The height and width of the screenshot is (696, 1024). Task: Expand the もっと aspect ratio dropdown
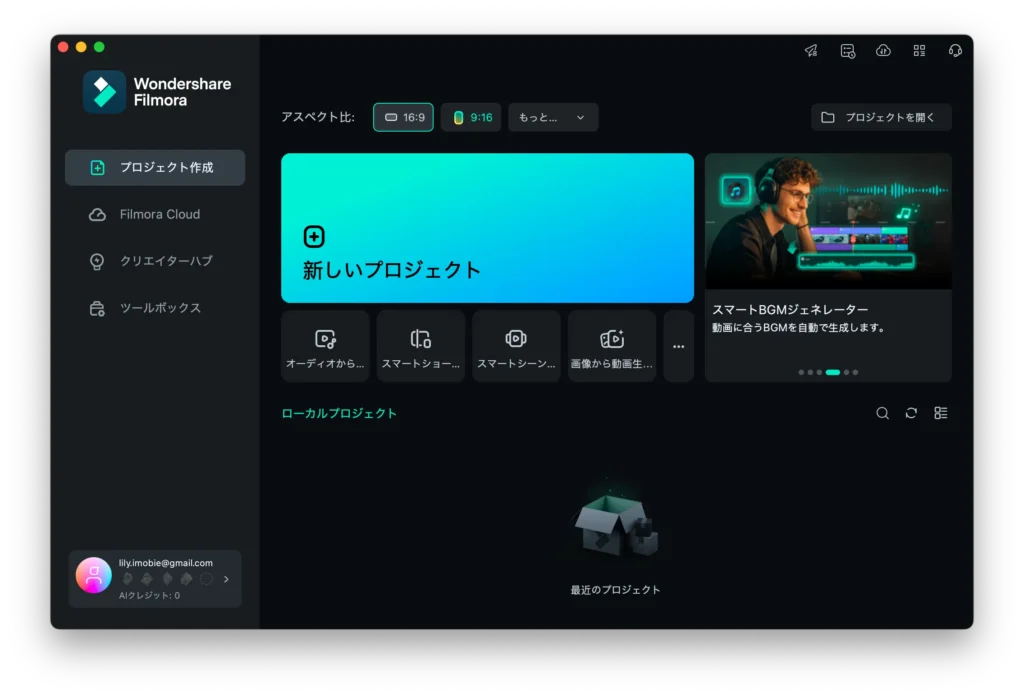[x=553, y=117]
